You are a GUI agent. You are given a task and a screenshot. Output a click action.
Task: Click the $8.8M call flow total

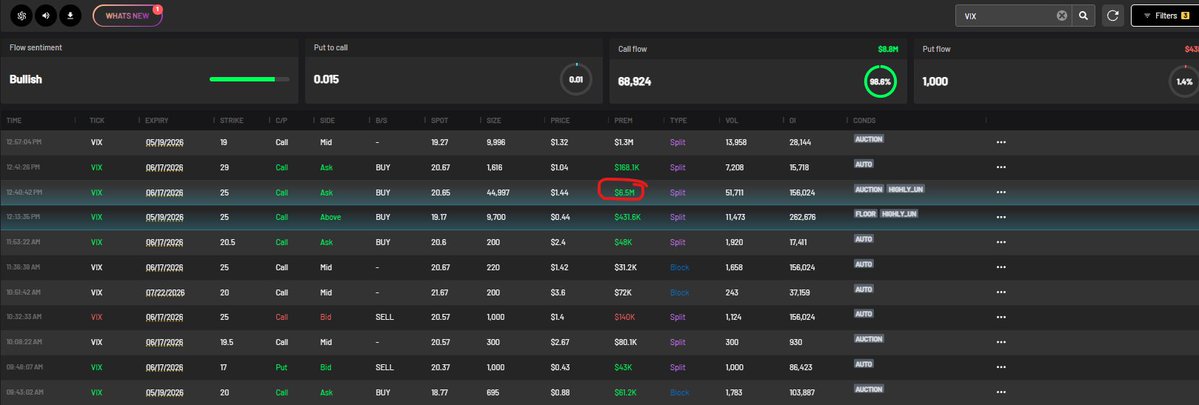[x=887, y=49]
